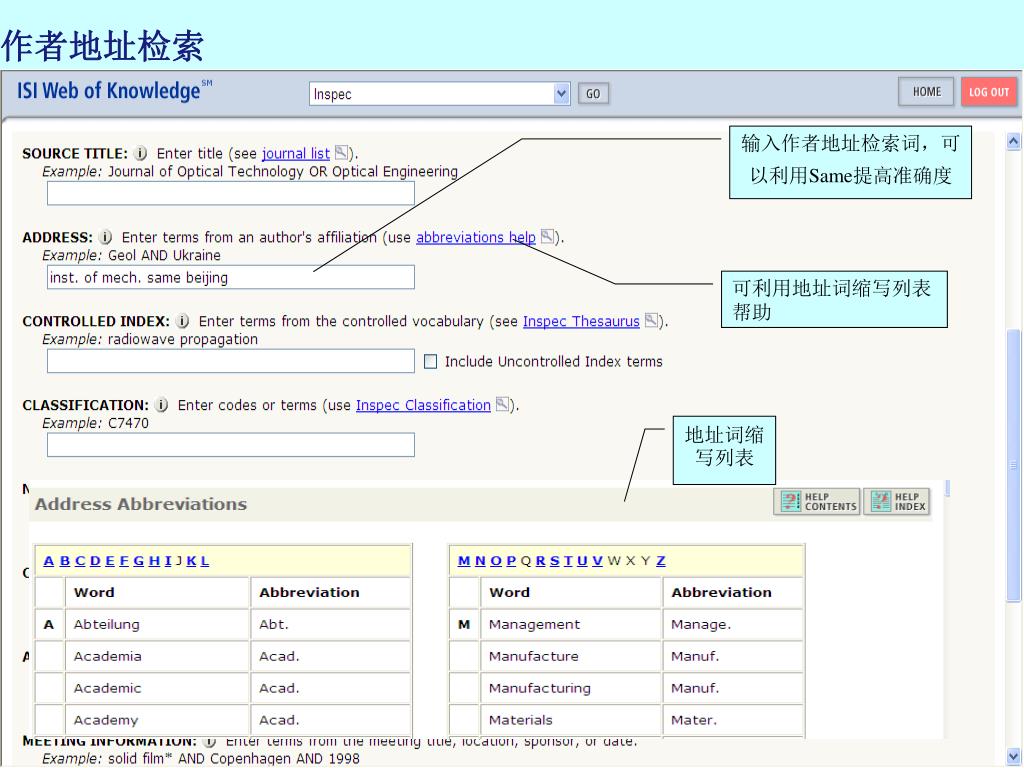Jump to letter D abbreviations
This screenshot has width=1024, height=768.
[x=95, y=561]
